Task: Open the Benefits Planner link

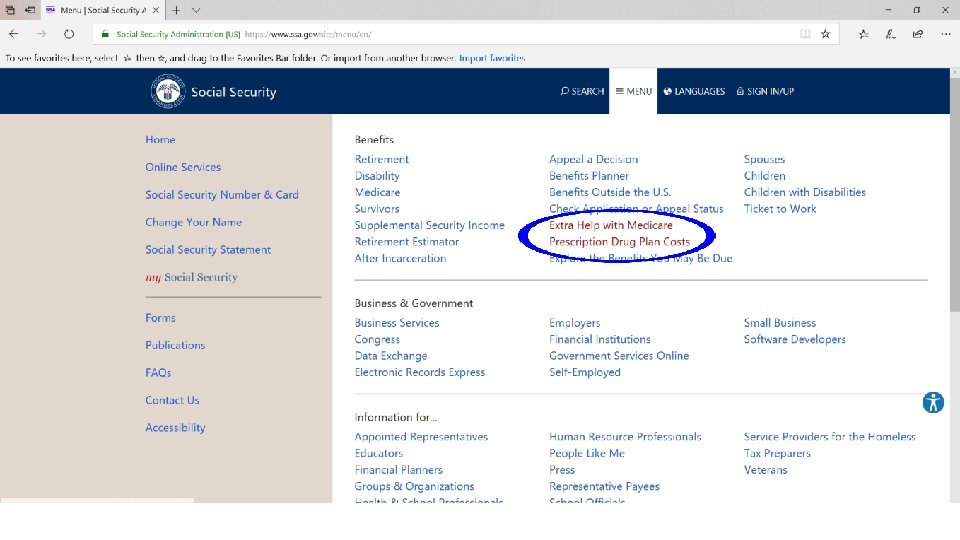Action: click(589, 176)
